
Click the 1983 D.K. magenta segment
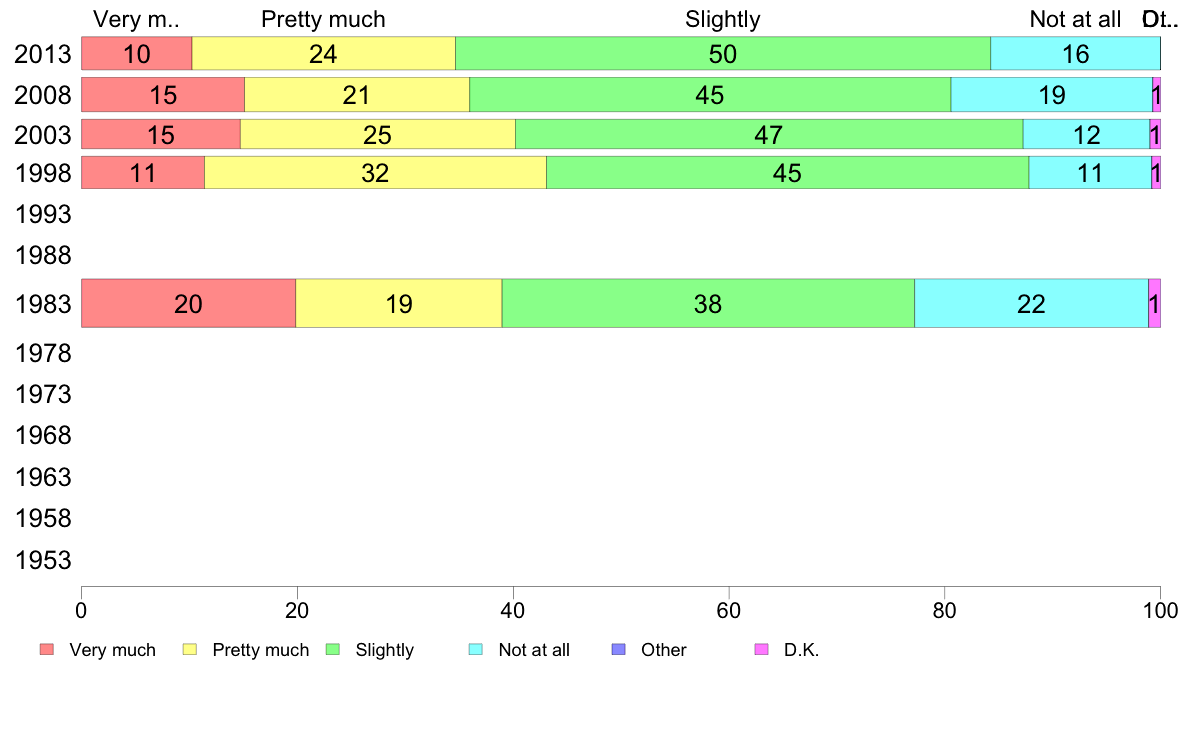[1155, 303]
